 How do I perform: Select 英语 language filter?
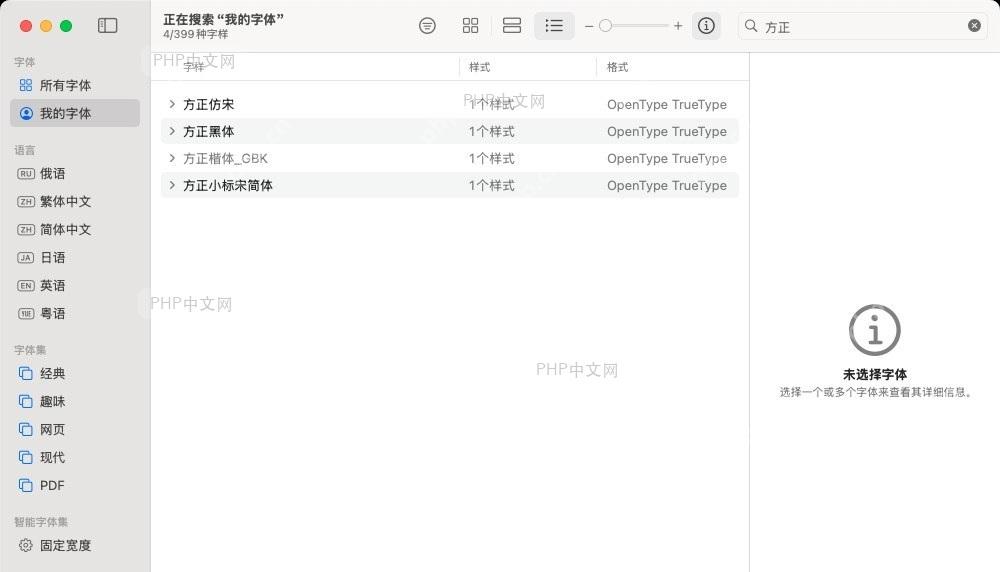pyautogui.click(x=75, y=286)
